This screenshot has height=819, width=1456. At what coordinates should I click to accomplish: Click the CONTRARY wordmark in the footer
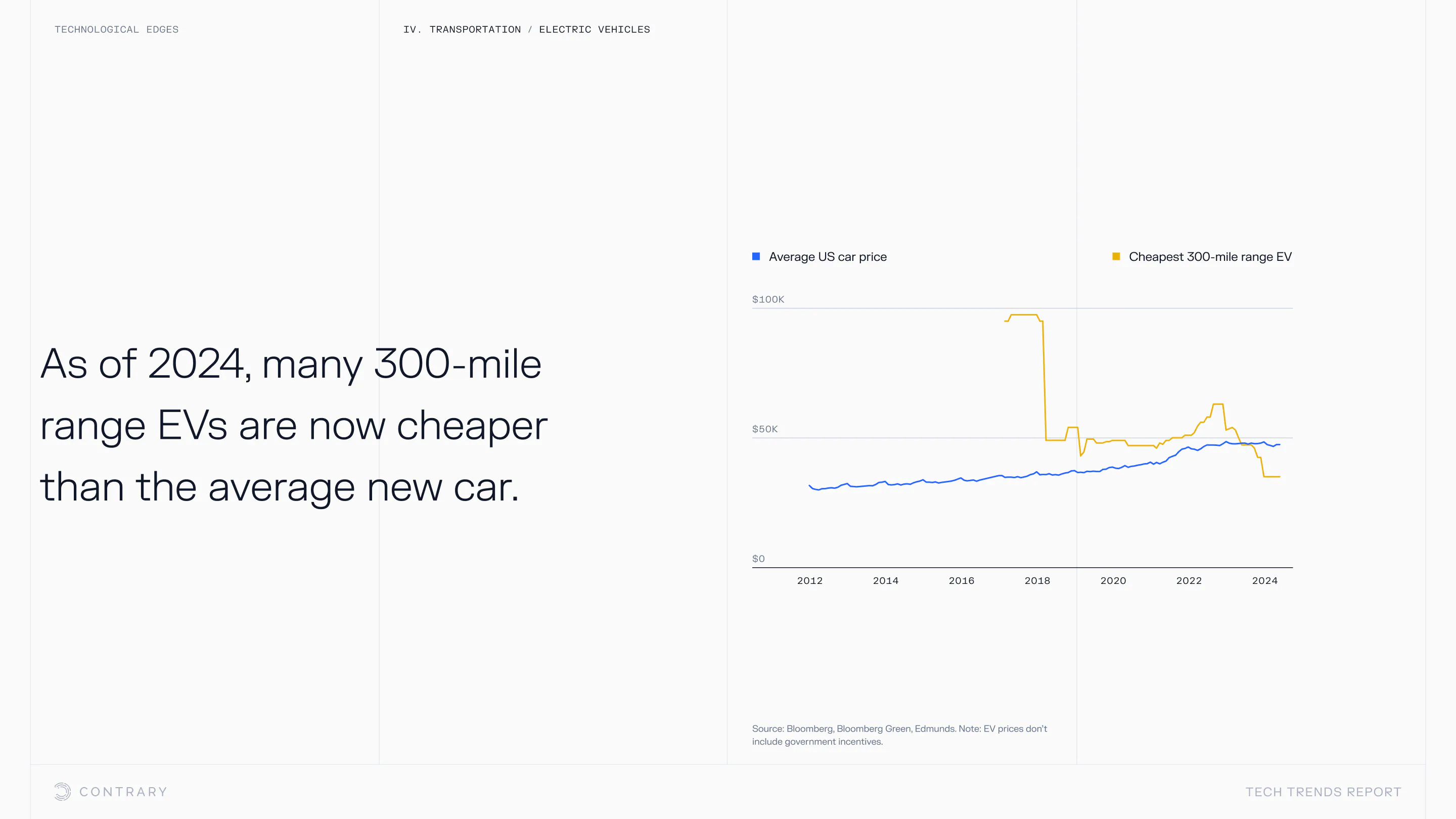click(x=123, y=792)
